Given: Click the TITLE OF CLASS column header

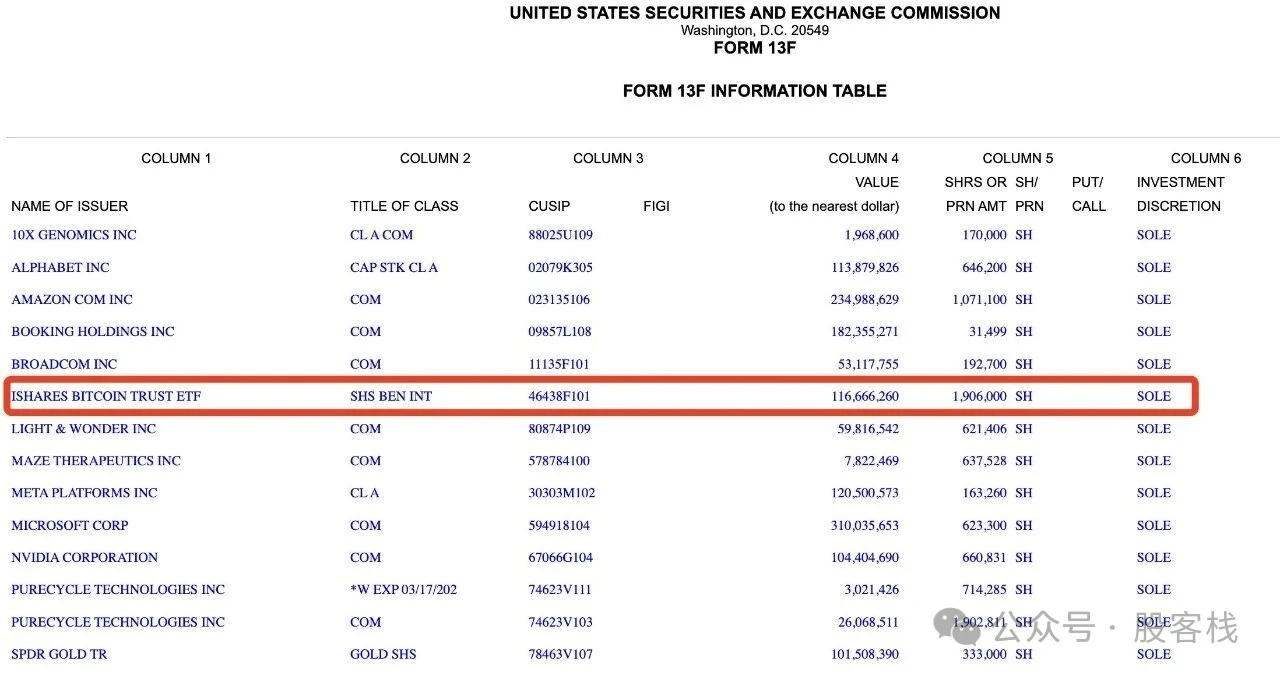Looking at the screenshot, I should (404, 206).
